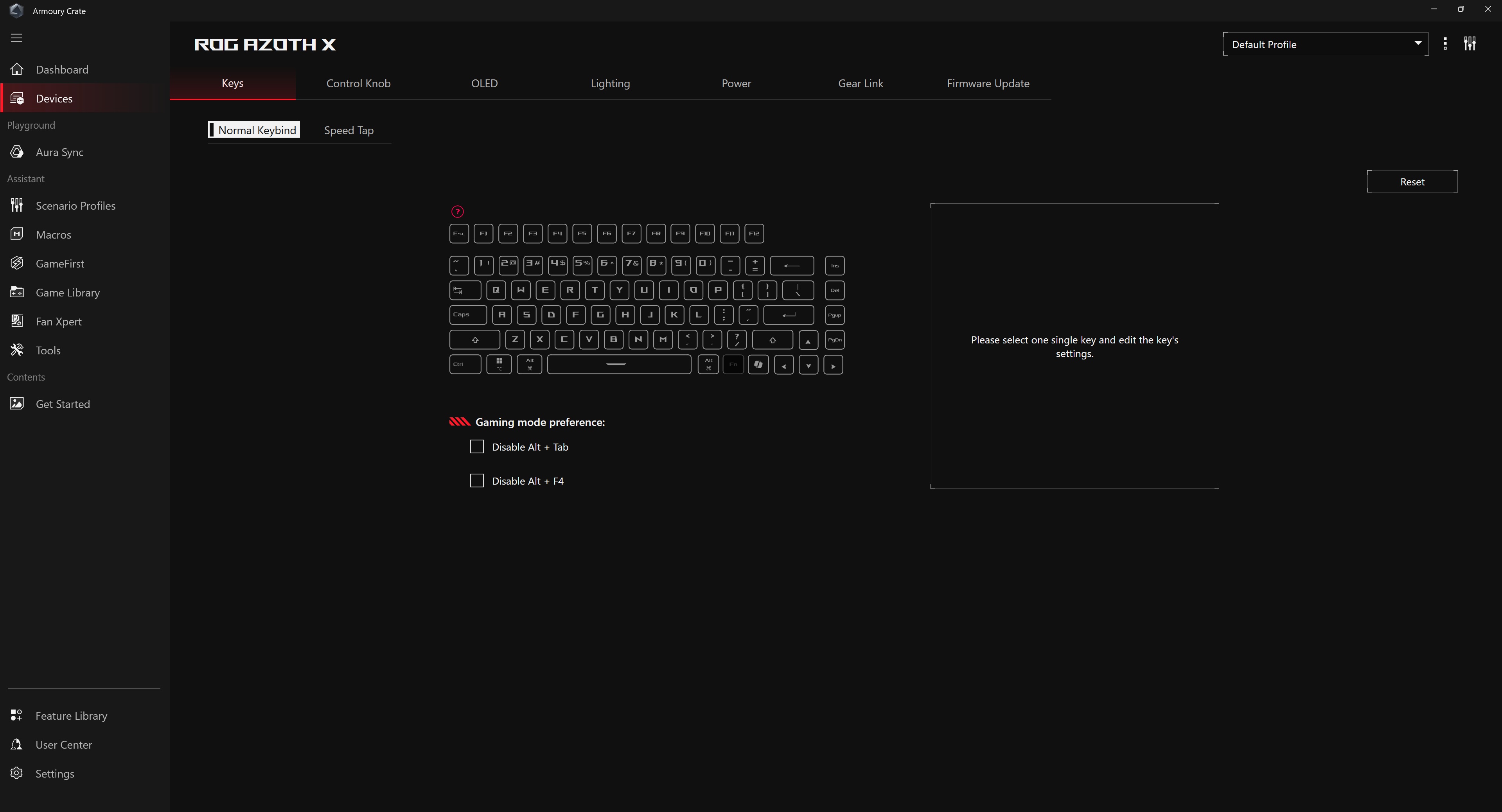Viewport: 1502px width, 812px height.
Task: Open Aura Sync
Action: 84,152
